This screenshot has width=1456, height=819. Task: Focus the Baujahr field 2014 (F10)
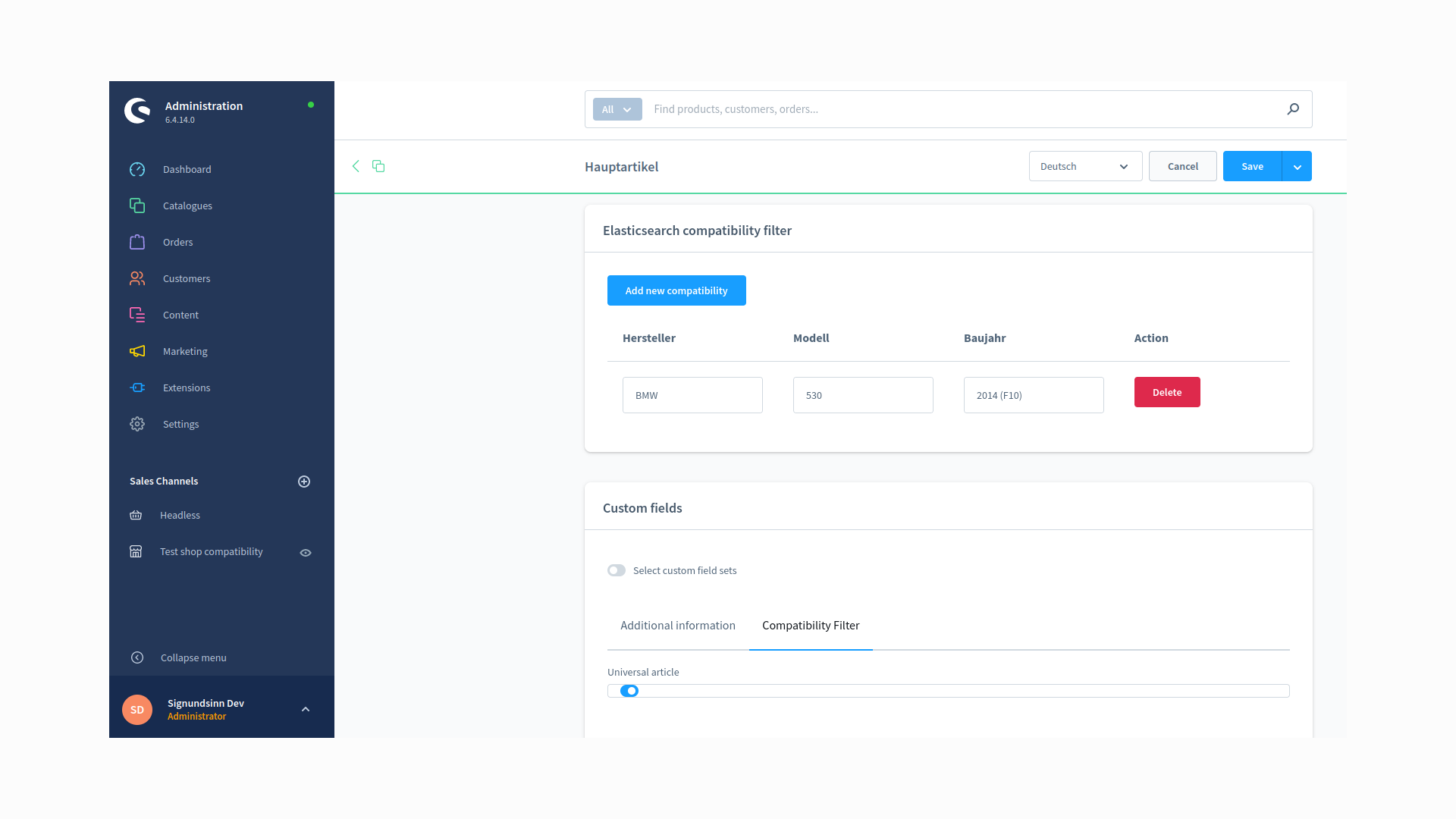tap(1034, 395)
